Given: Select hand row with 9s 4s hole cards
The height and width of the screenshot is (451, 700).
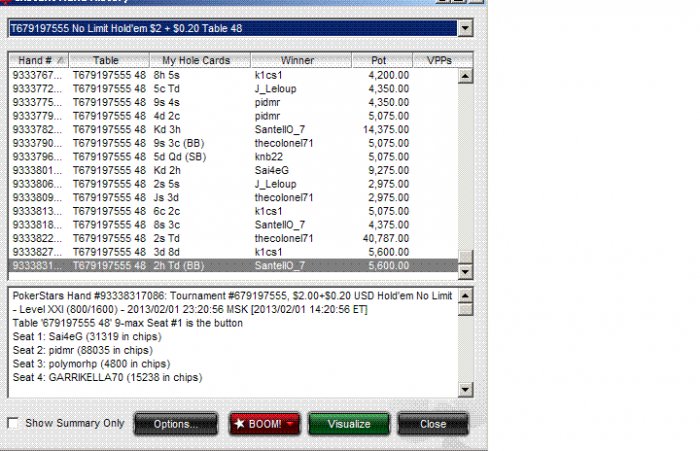Looking at the screenshot, I should pyautogui.click(x=233, y=102).
